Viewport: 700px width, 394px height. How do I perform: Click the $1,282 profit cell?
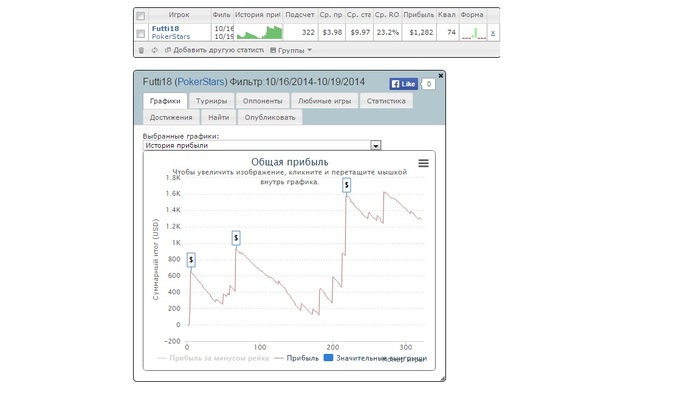tap(419, 33)
